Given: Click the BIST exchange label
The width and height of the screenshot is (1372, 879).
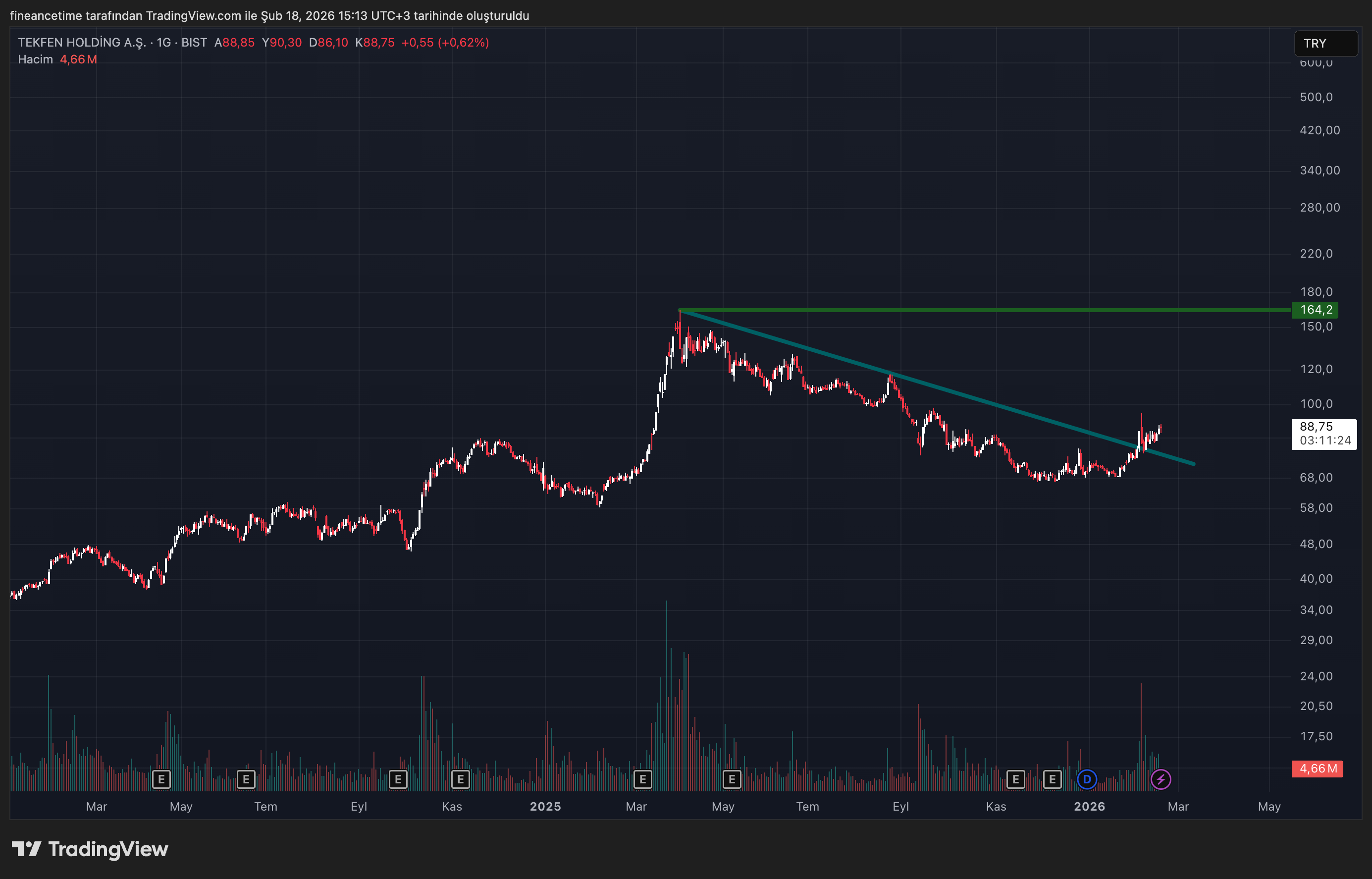Looking at the screenshot, I should pos(194,42).
